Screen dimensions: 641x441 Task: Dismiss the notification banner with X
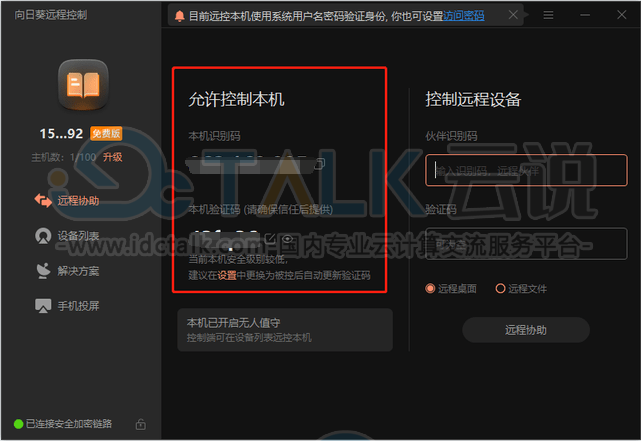(513, 15)
